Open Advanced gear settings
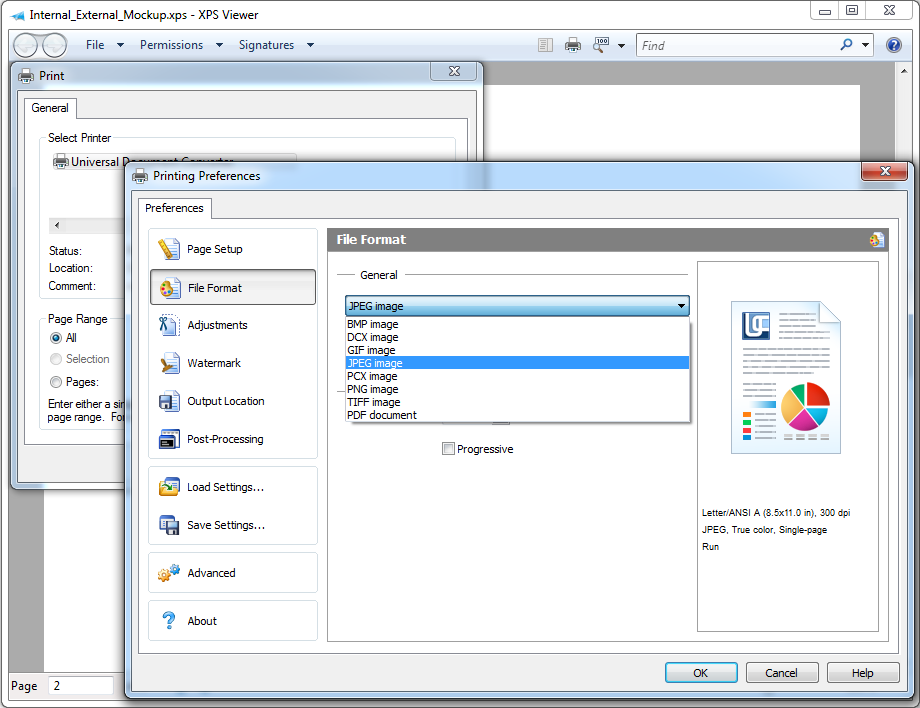The image size is (920, 708). tap(169, 573)
